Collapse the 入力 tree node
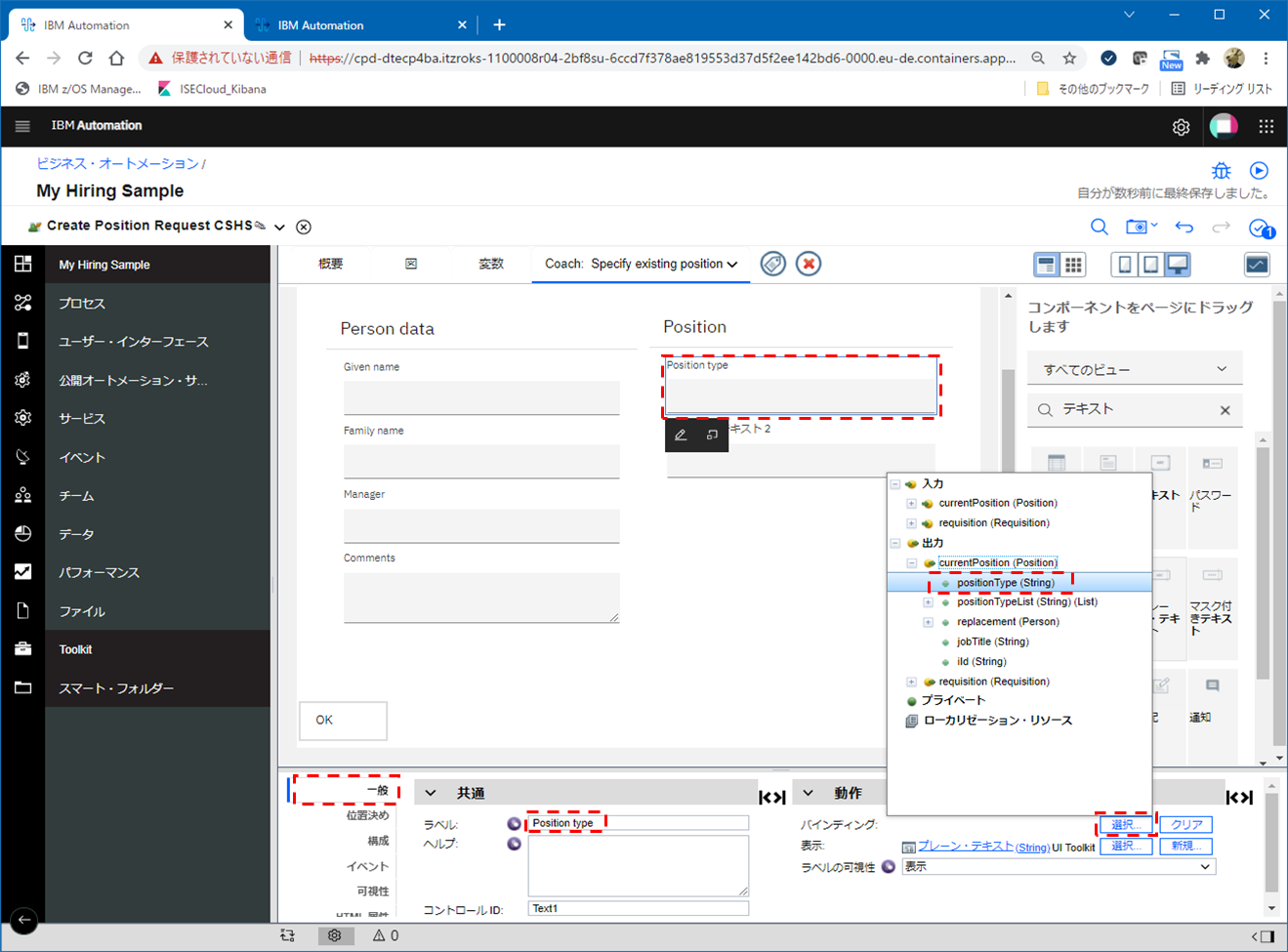The width and height of the screenshot is (1288, 952). 895,484
